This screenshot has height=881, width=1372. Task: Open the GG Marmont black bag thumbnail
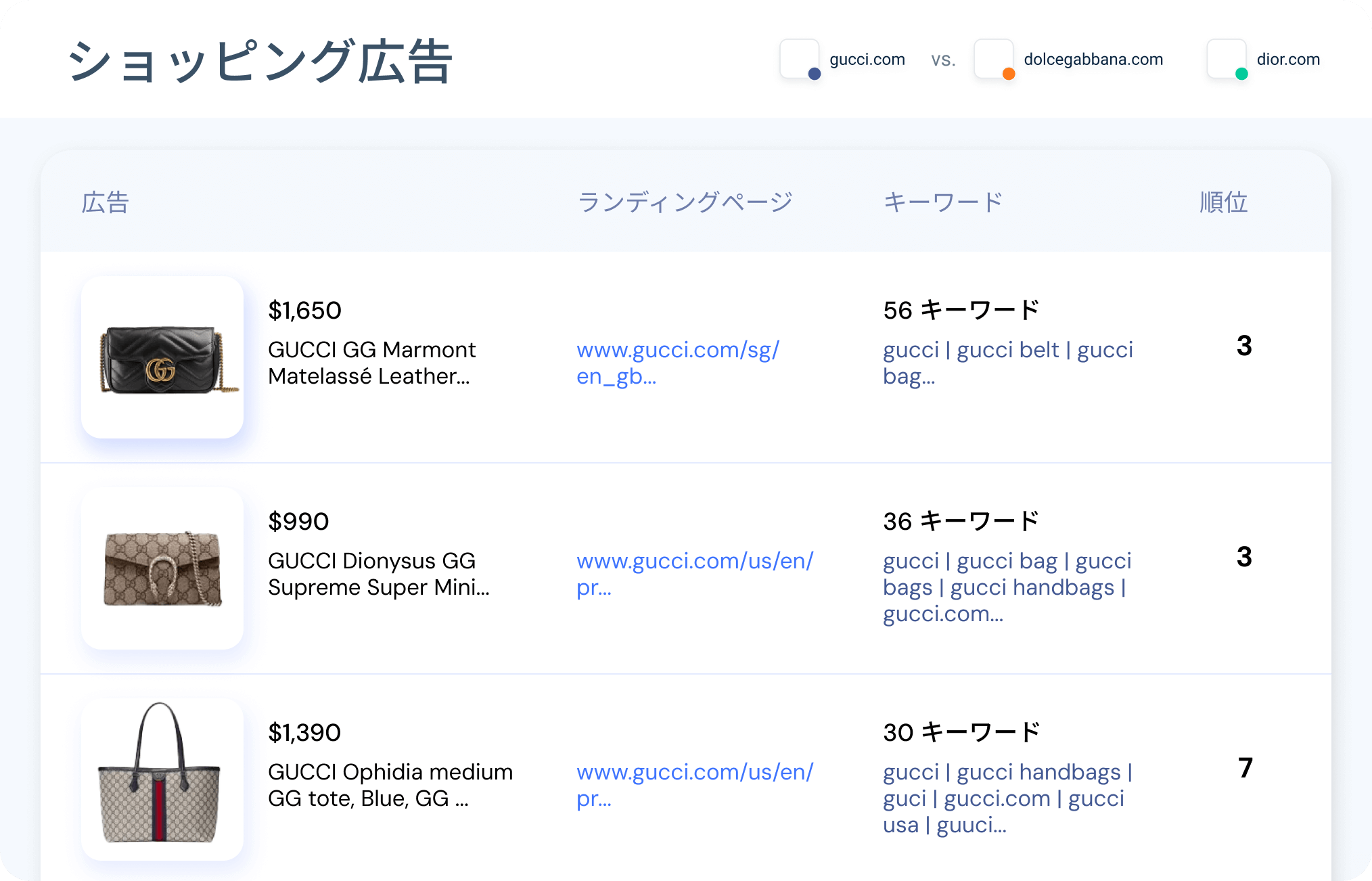(x=162, y=357)
